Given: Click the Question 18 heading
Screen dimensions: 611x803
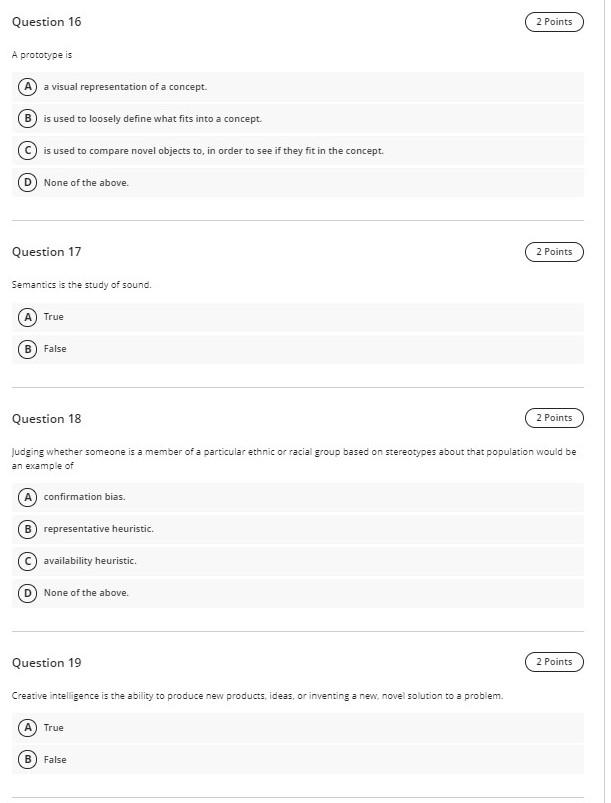Looking at the screenshot, I should pyautogui.click(x=45, y=417).
